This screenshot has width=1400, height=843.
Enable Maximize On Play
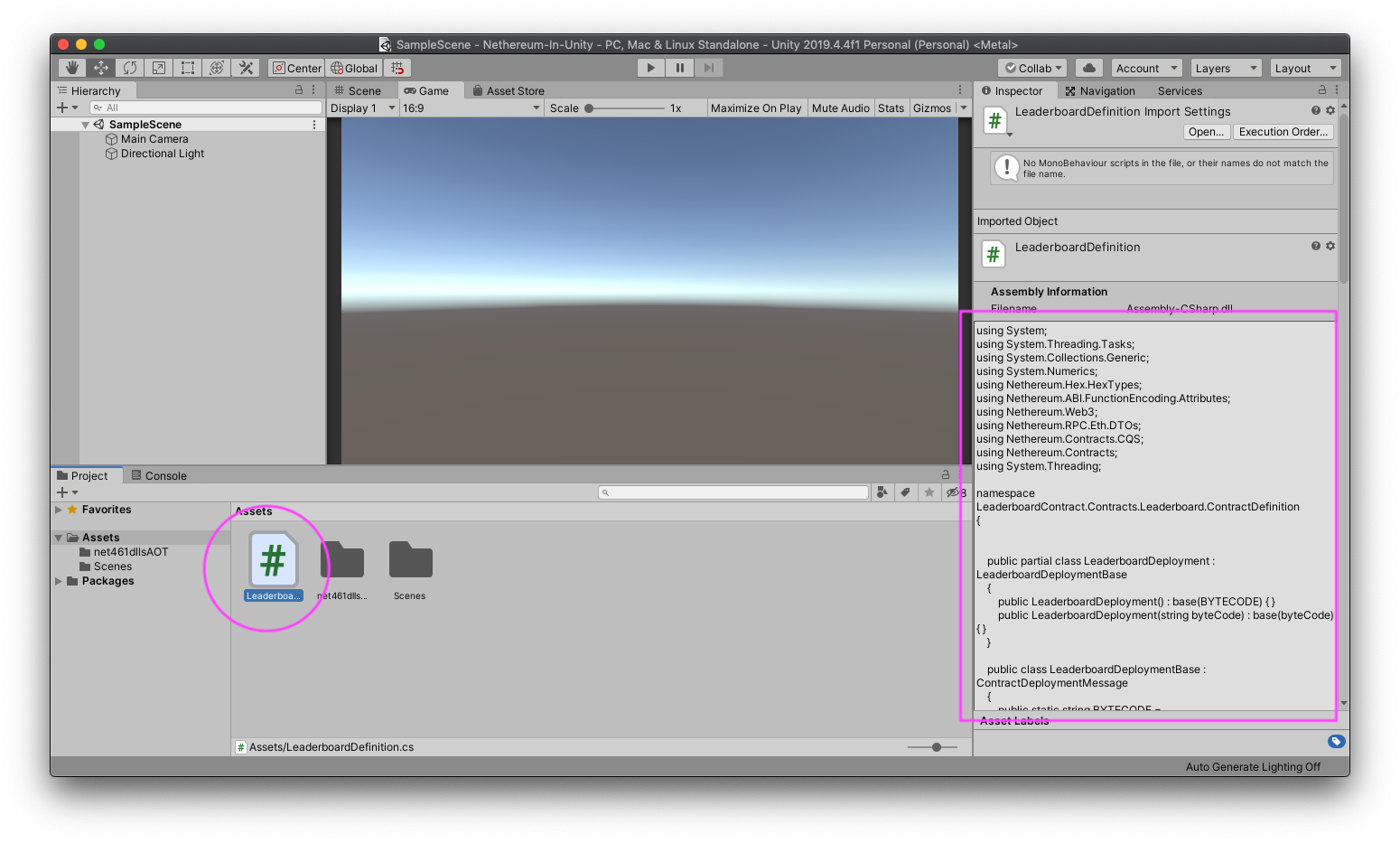[756, 108]
